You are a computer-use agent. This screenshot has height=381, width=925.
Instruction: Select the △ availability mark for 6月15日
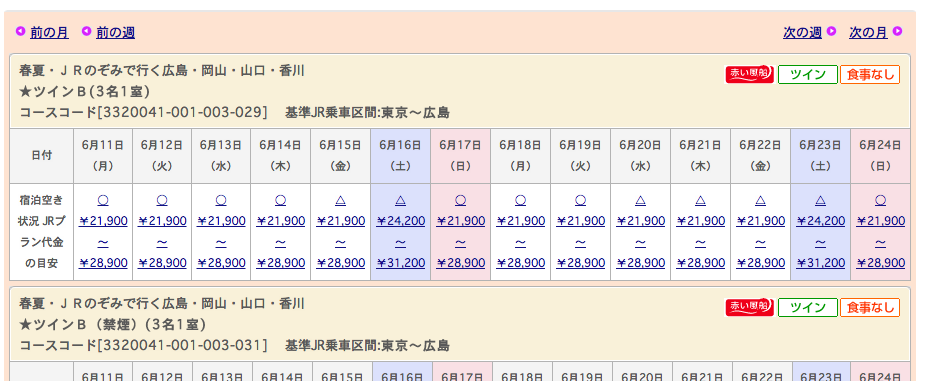point(341,201)
